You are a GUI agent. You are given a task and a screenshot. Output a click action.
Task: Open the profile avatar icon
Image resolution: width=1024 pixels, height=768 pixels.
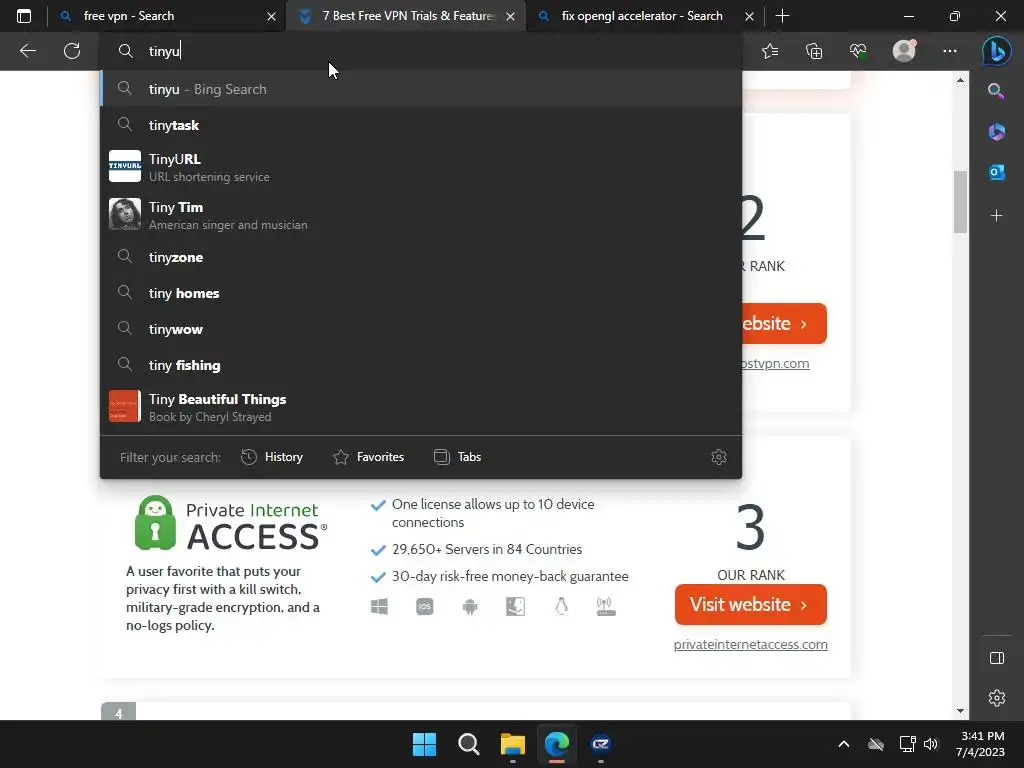(x=904, y=51)
